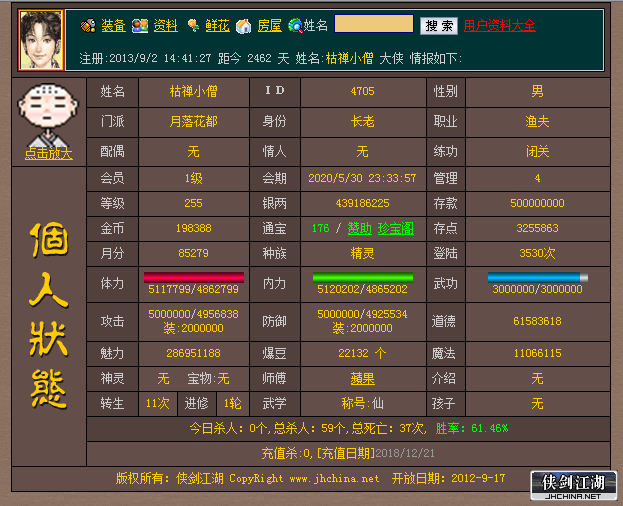The width and height of the screenshot is (623, 506).
Task: Click the 门派 value 月落花都
Action: click(x=193, y=122)
